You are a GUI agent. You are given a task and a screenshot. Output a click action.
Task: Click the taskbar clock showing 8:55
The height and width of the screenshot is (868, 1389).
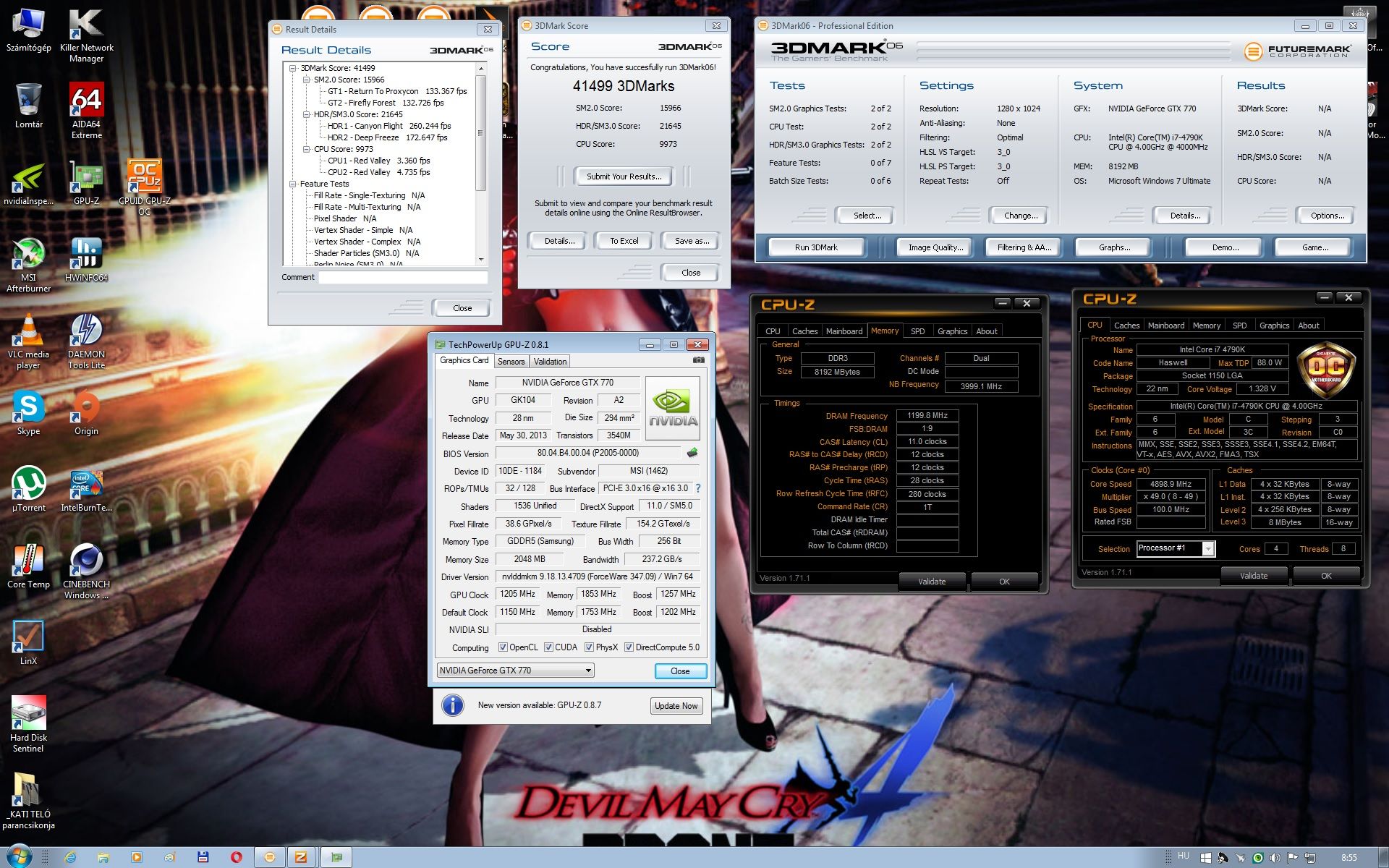coord(1348,858)
